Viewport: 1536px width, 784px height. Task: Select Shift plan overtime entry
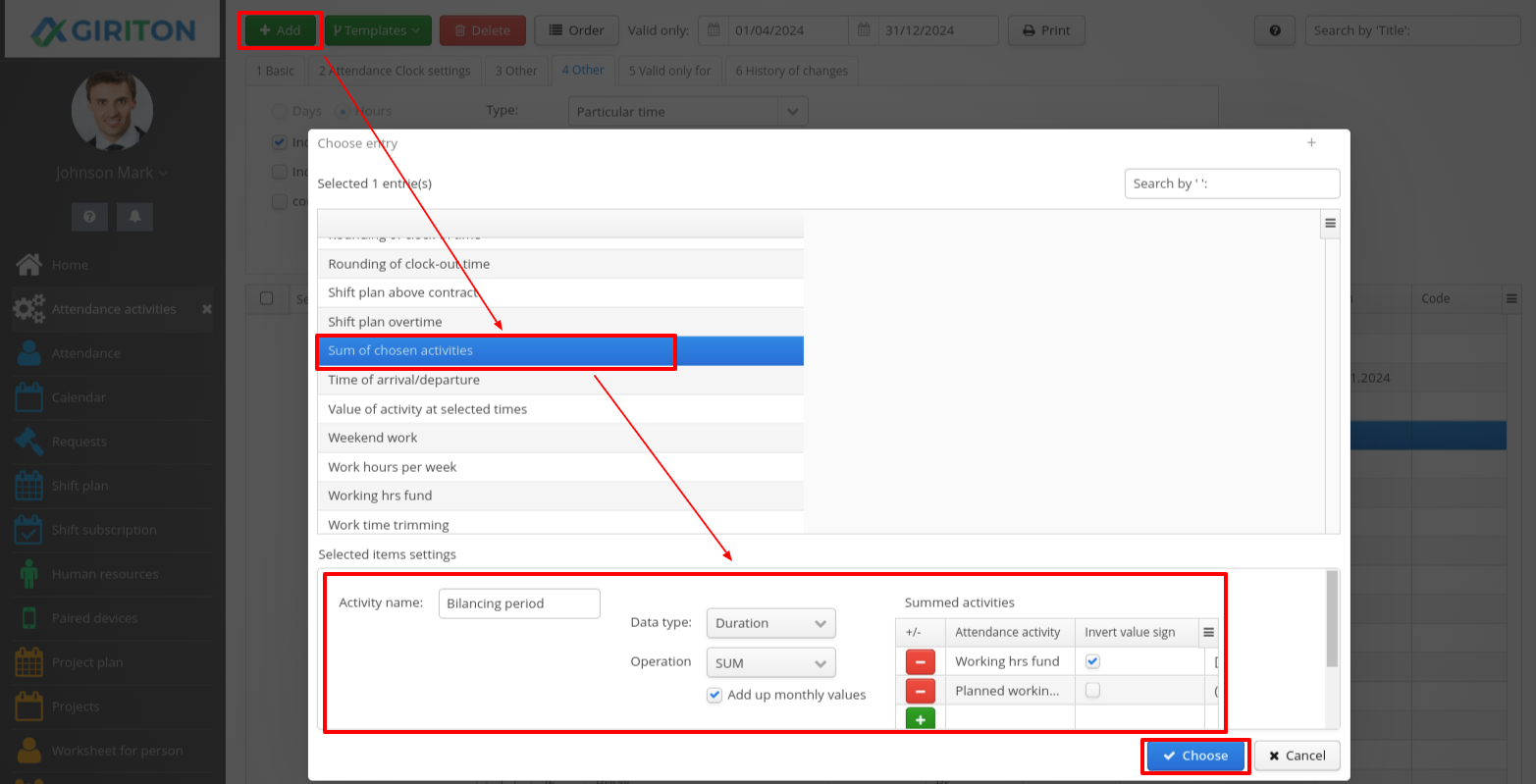point(560,322)
